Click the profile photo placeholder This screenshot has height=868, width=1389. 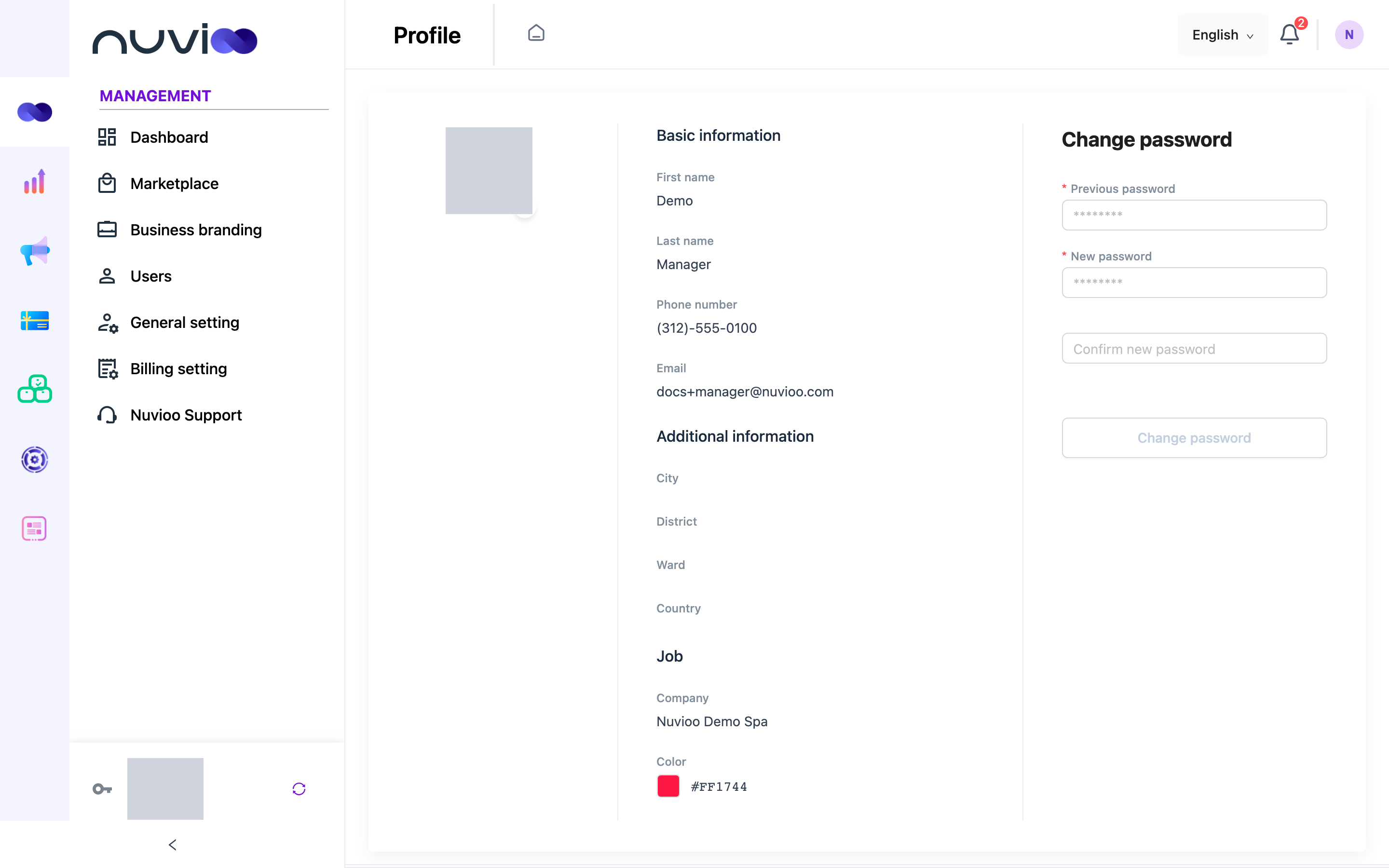489,171
